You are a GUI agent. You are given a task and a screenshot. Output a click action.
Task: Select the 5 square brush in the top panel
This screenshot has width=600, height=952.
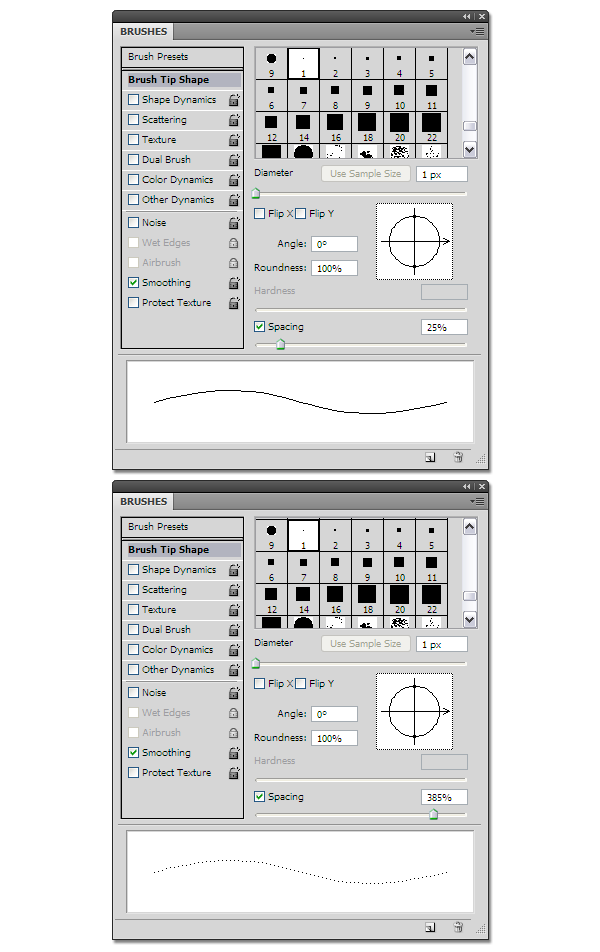pos(431,64)
